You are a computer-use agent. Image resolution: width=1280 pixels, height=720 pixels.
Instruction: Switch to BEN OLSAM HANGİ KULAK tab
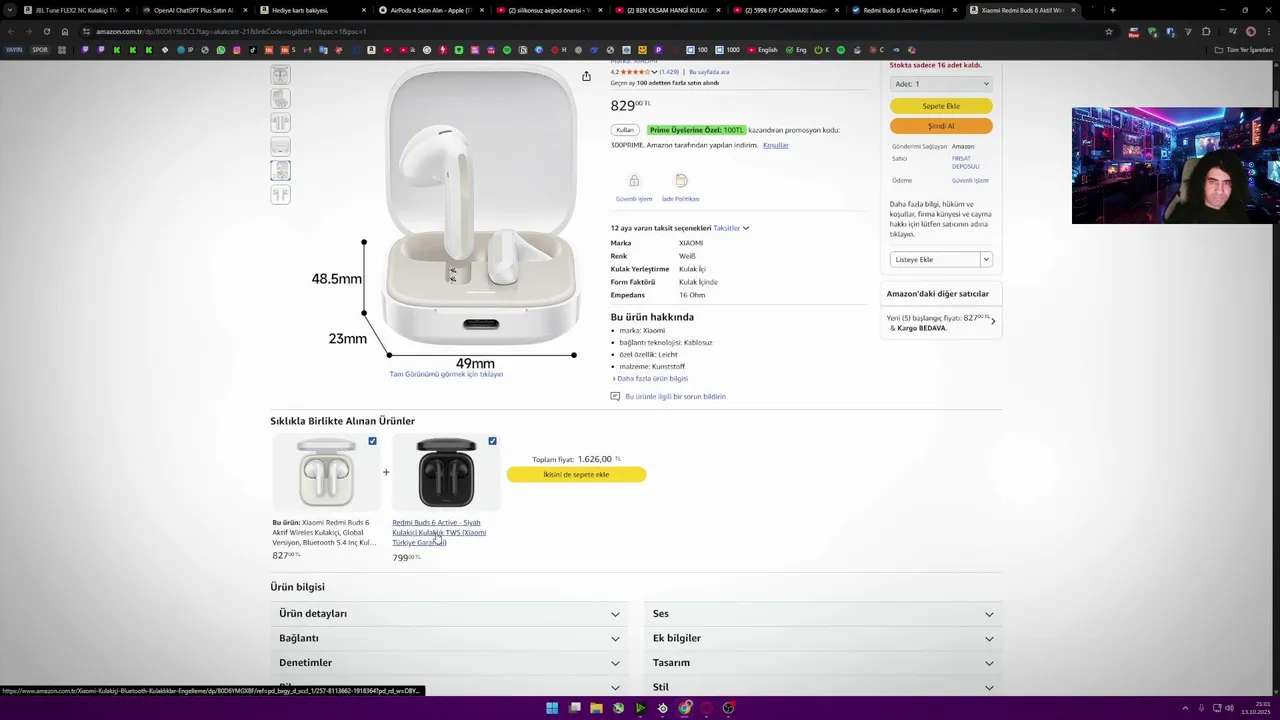[x=667, y=10]
